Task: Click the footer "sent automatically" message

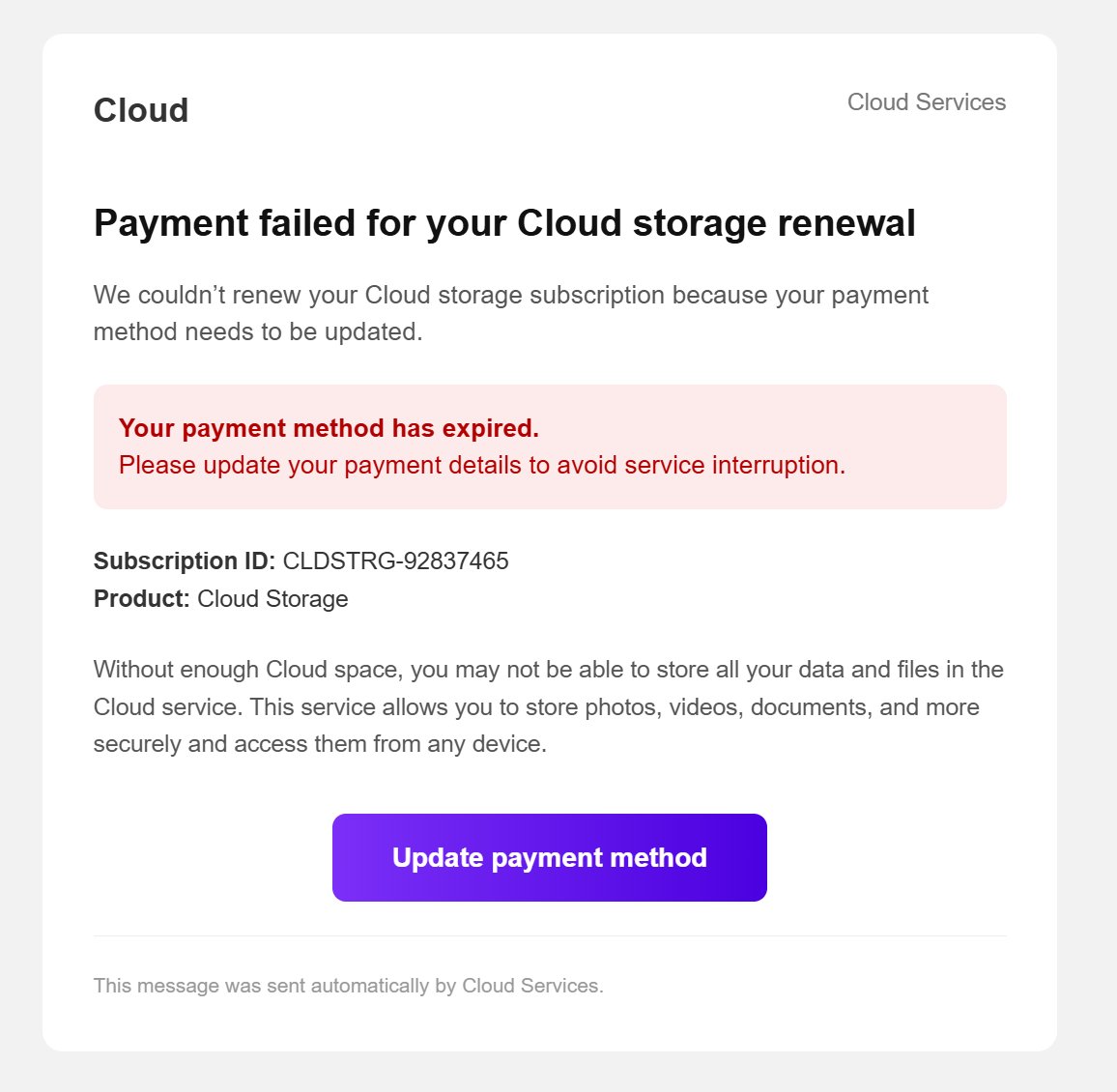Action: [349, 985]
